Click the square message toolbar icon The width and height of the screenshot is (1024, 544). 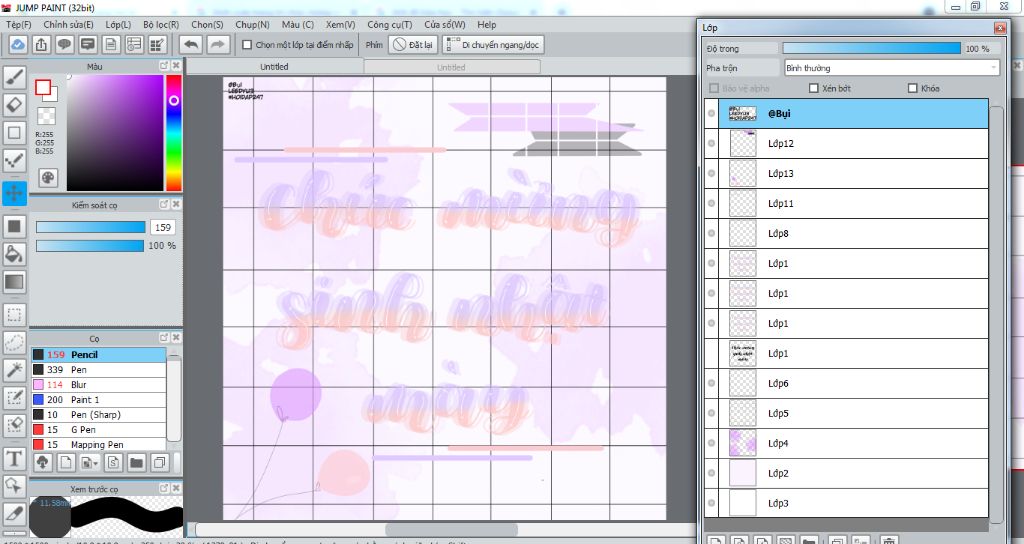coord(88,44)
